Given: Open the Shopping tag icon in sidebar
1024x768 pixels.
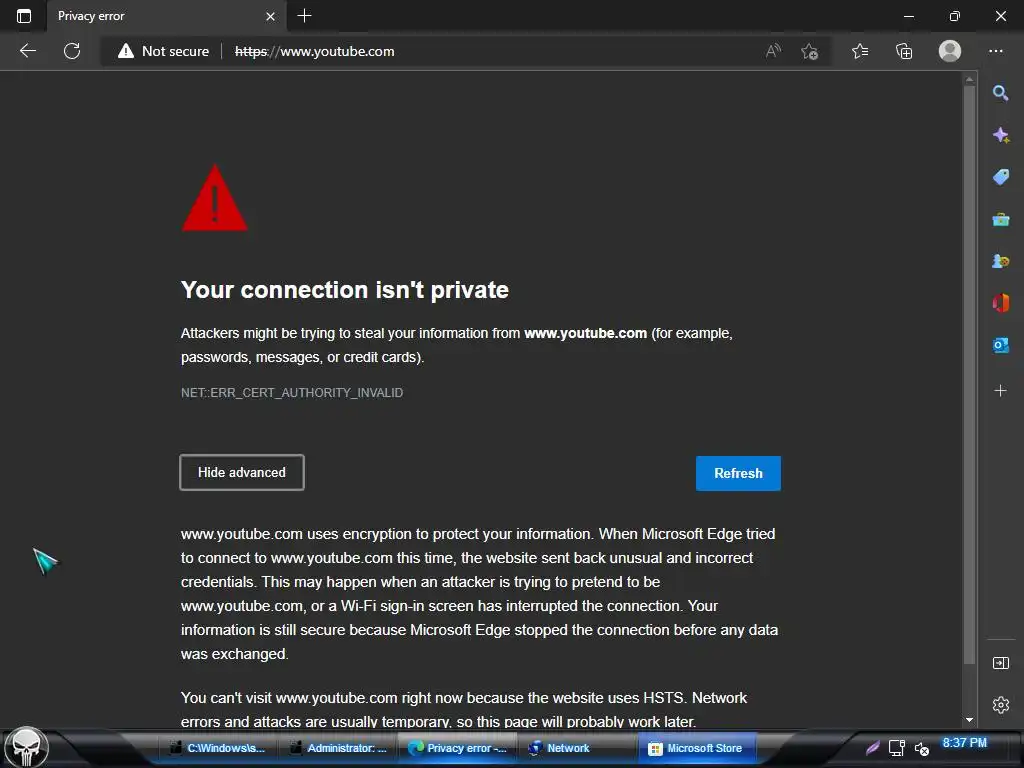Looking at the screenshot, I should click(1000, 177).
